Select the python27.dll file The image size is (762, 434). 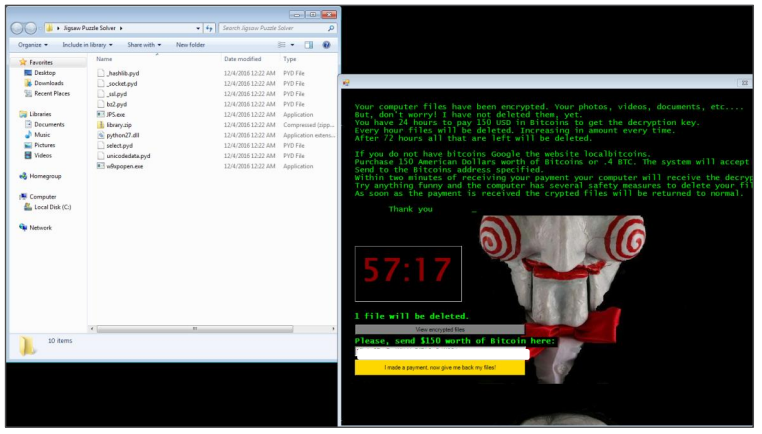pos(122,135)
